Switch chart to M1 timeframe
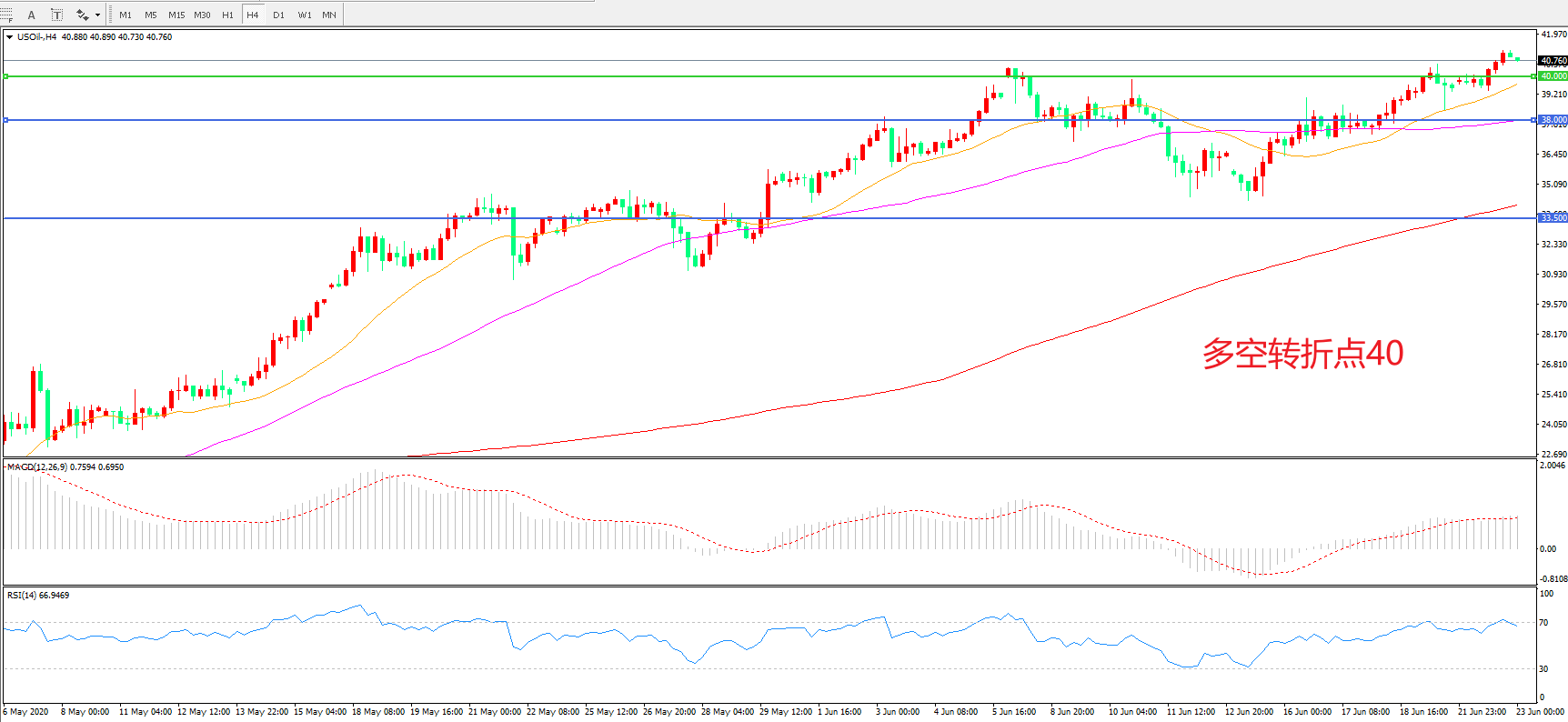The image size is (1568, 722). (126, 15)
